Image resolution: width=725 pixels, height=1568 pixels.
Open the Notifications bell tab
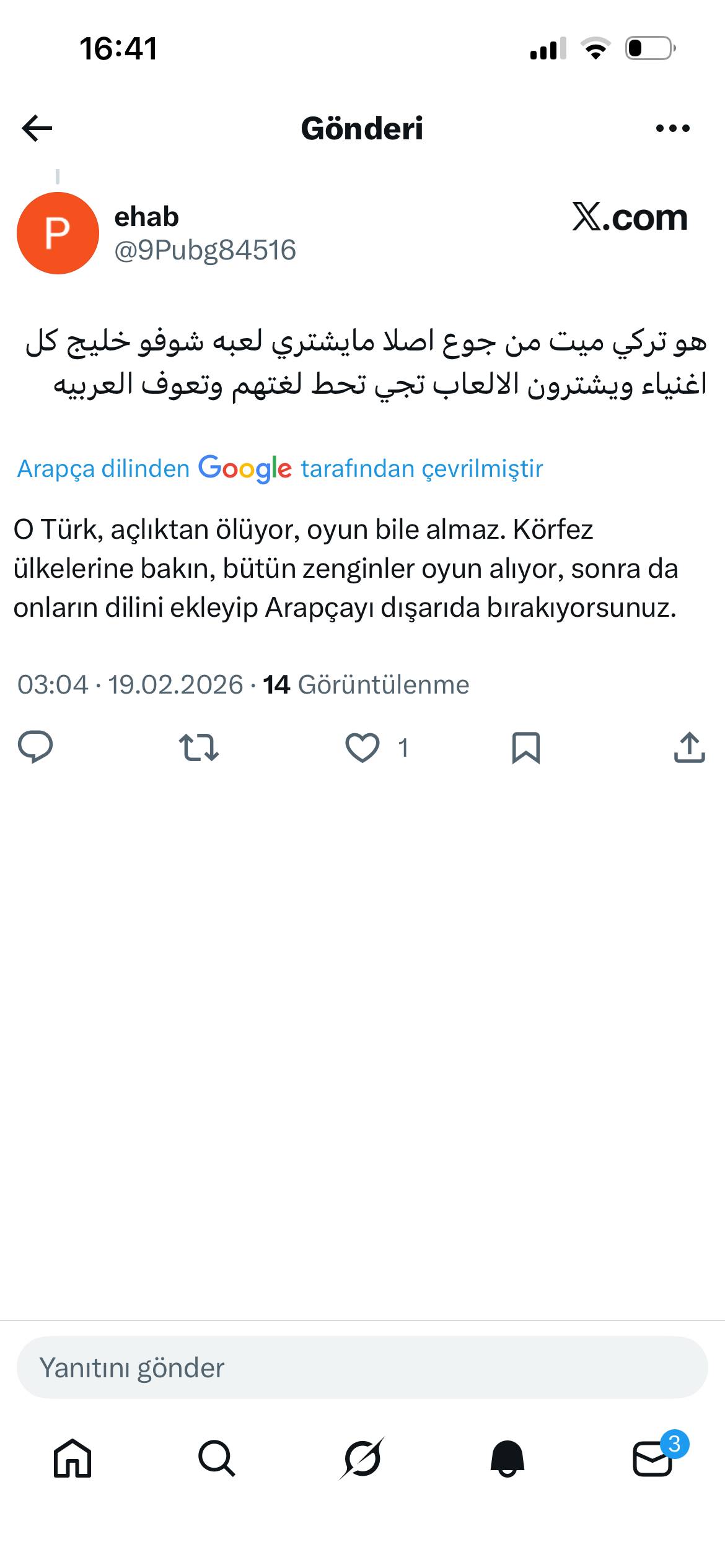coord(507,1458)
